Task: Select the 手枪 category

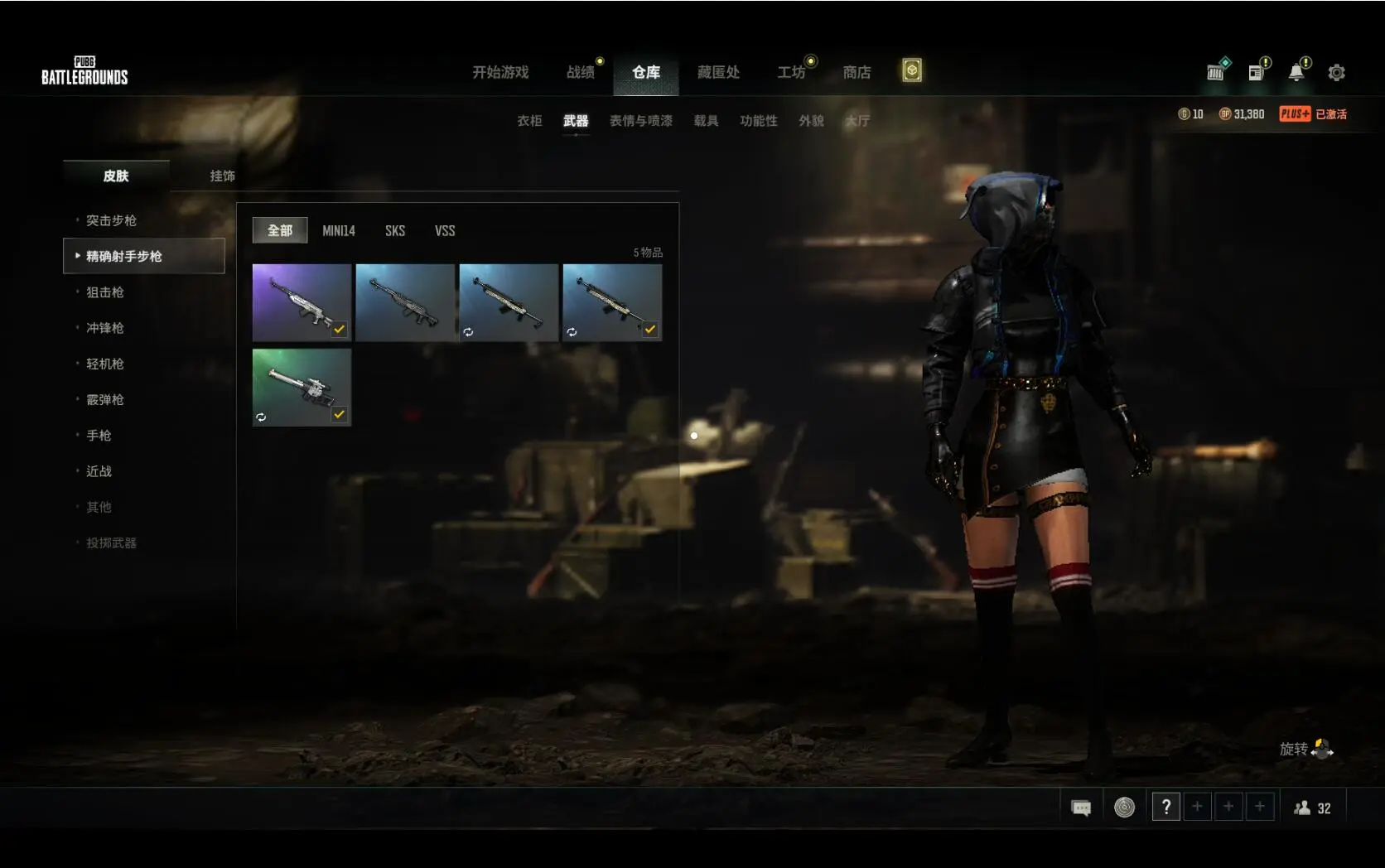Action: pyautogui.click(x=99, y=436)
